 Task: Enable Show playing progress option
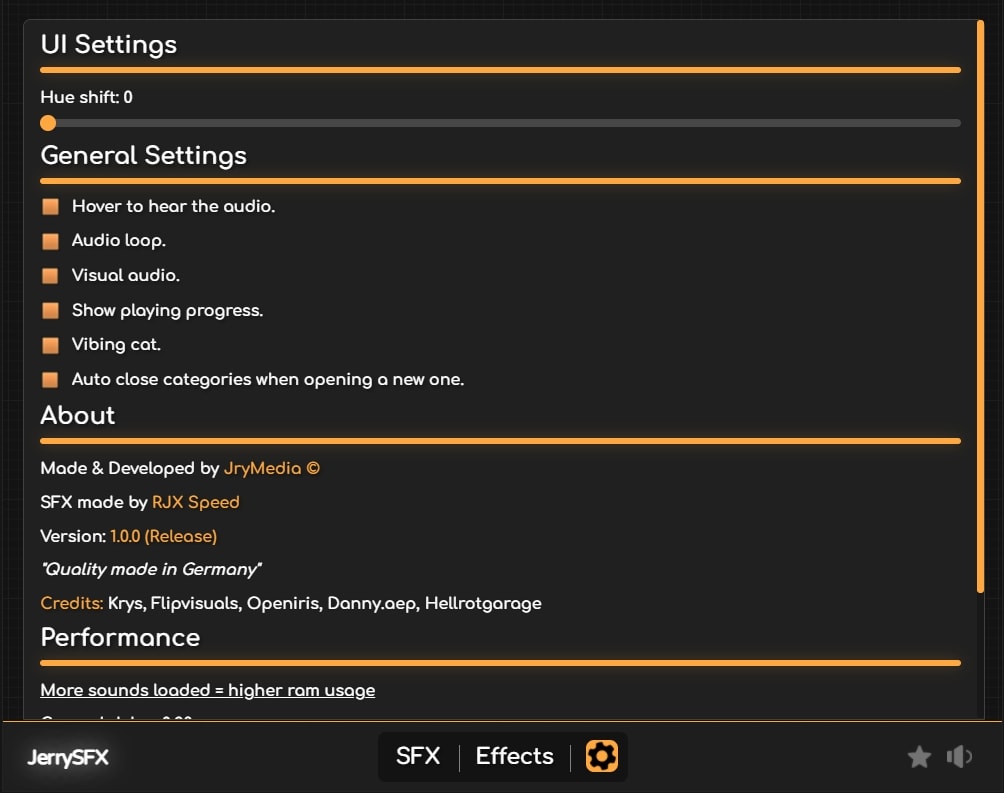tap(51, 311)
